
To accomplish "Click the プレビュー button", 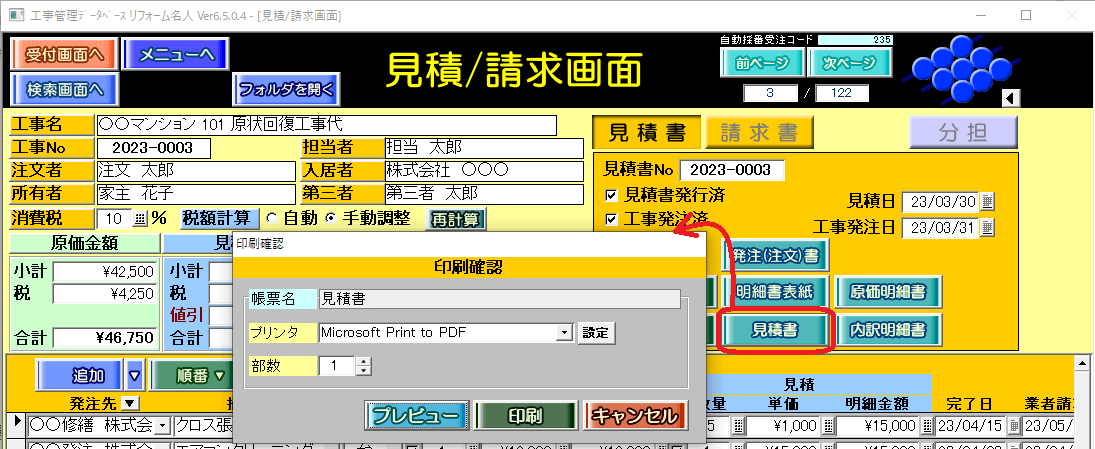I will pyautogui.click(x=414, y=415).
